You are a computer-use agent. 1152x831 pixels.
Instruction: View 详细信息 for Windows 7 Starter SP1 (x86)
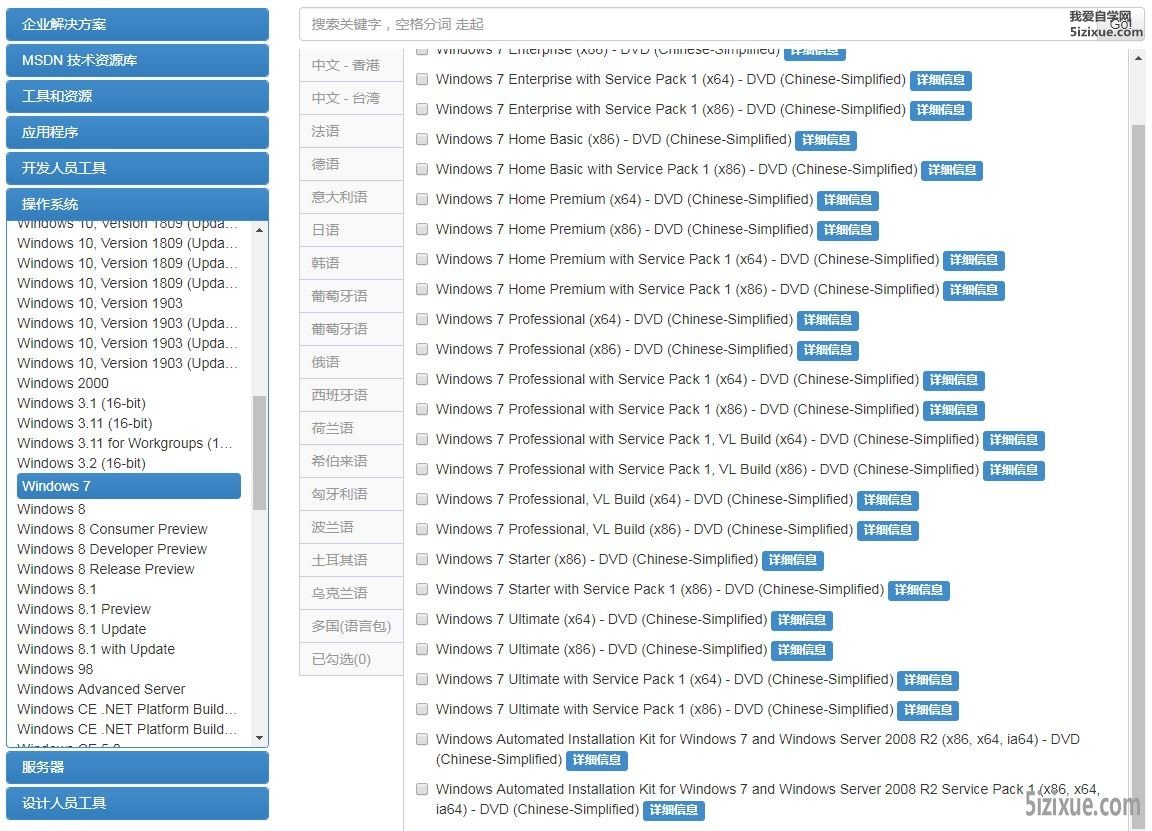pos(919,590)
